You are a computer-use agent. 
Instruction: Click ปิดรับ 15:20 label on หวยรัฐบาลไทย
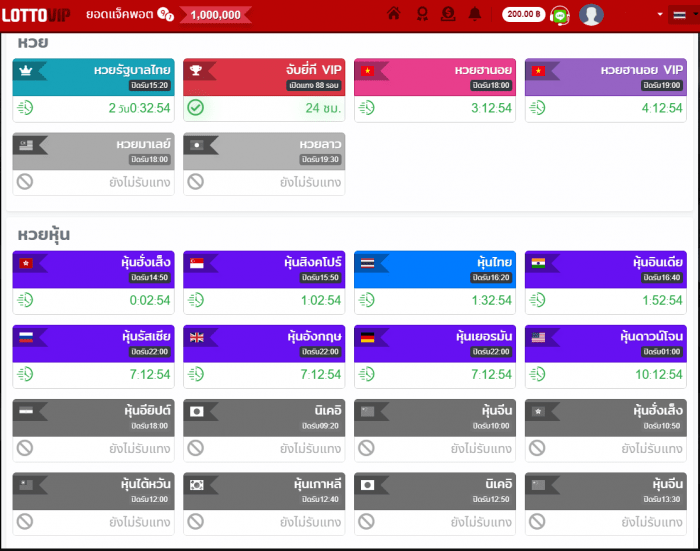point(150,85)
